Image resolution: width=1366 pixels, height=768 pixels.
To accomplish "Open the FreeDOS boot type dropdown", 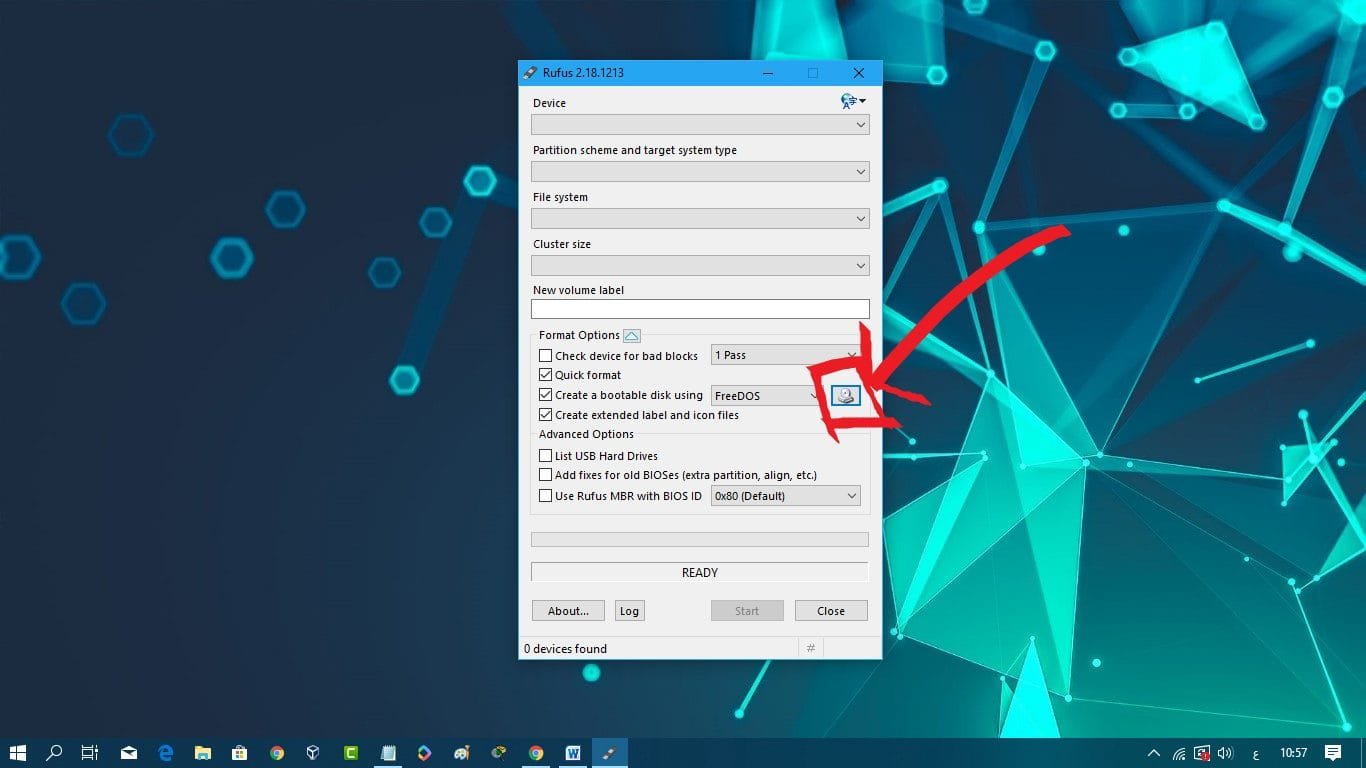I will coord(767,396).
